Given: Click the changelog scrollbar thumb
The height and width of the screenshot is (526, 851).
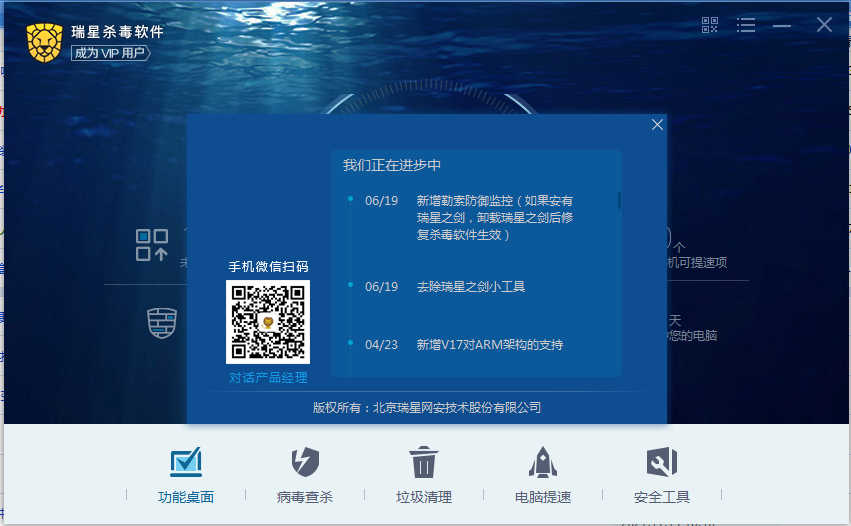Looking at the screenshot, I should [619, 200].
